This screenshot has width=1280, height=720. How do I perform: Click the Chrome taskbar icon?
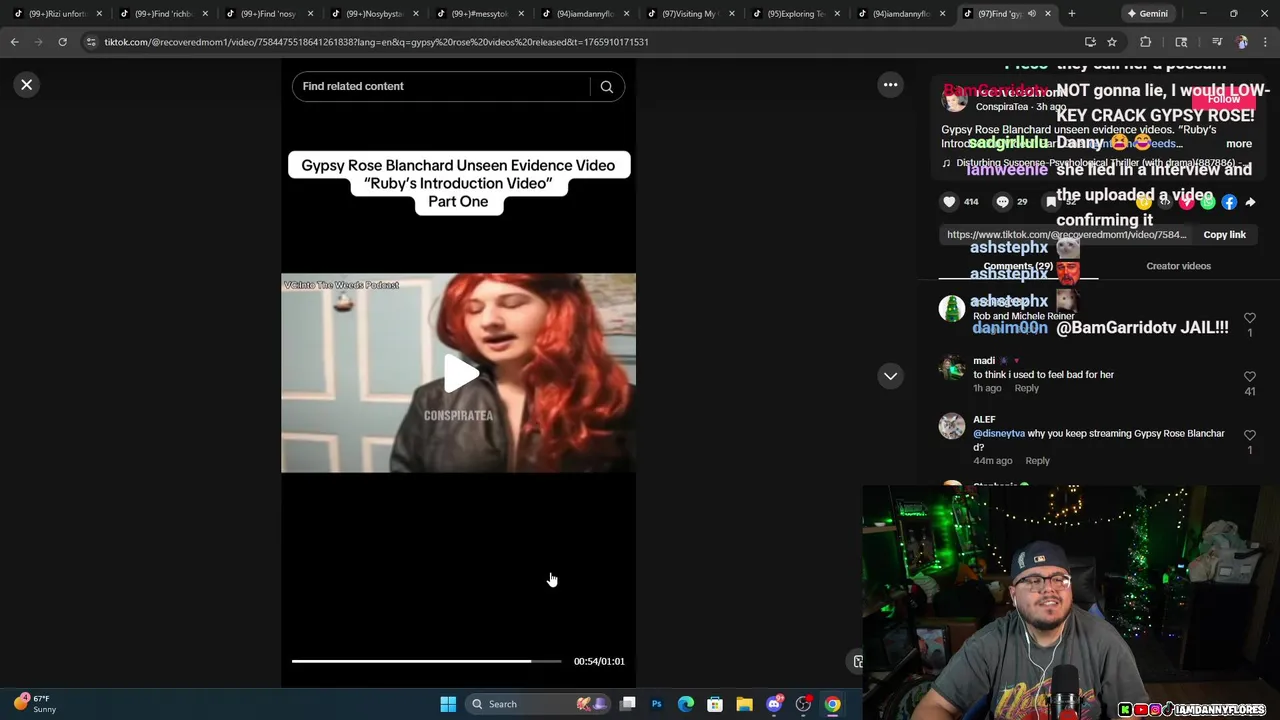tap(832, 704)
